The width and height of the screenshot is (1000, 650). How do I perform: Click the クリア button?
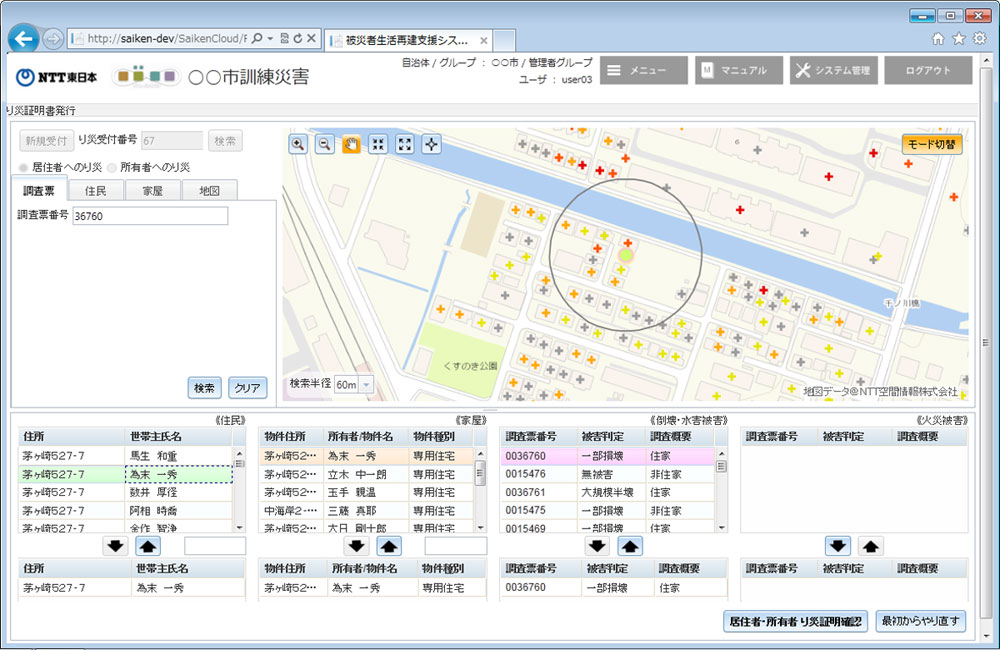click(247, 388)
